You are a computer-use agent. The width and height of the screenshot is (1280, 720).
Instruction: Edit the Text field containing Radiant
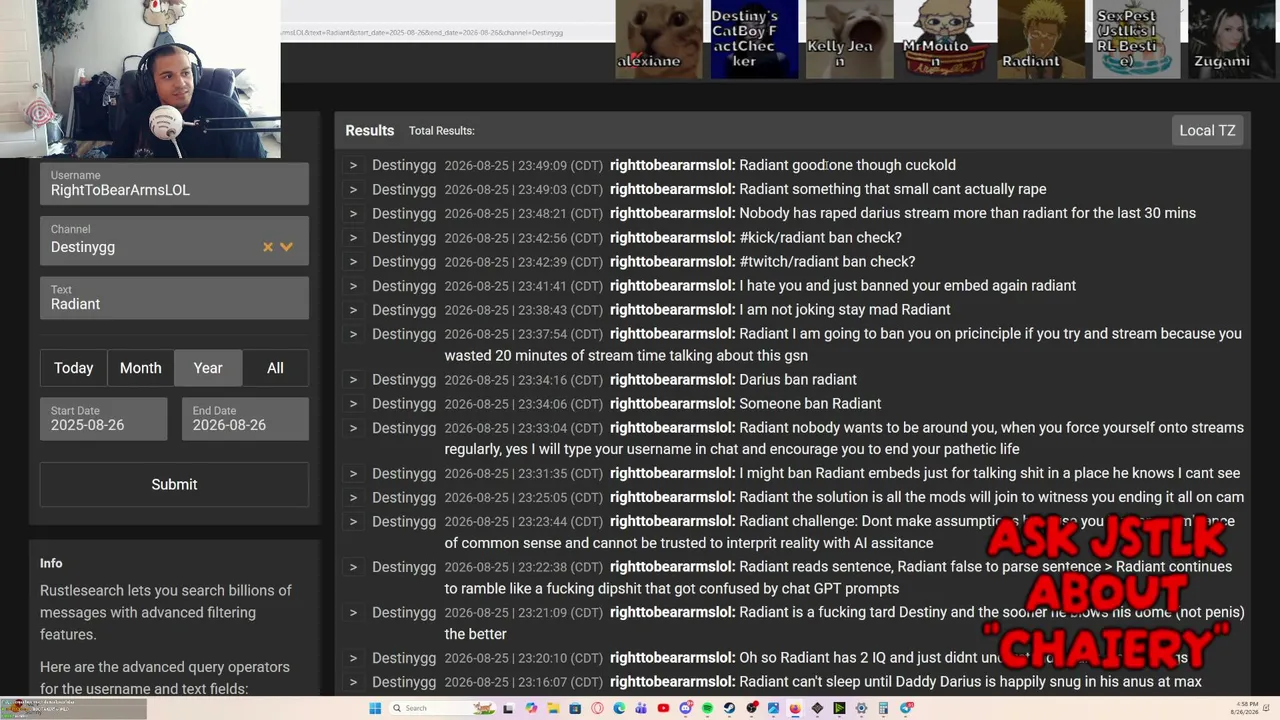174,297
